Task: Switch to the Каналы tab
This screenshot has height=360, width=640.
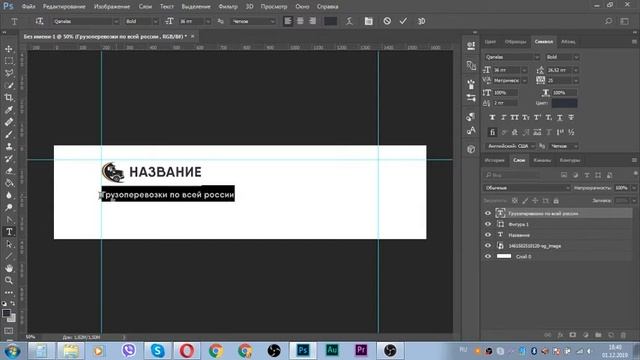Action: (x=542, y=160)
